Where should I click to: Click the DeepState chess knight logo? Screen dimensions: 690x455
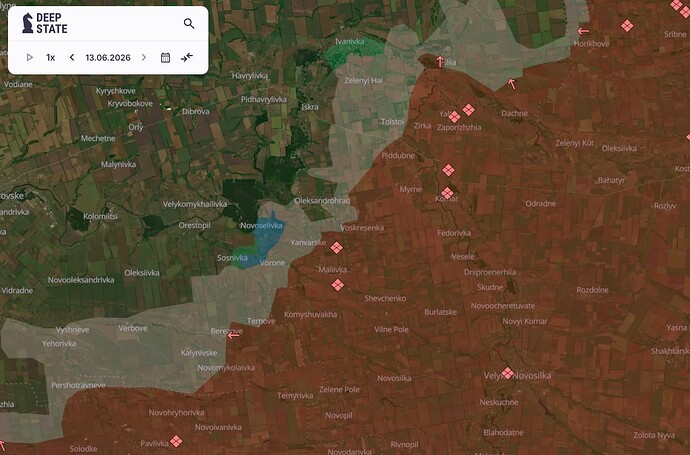click(28, 23)
